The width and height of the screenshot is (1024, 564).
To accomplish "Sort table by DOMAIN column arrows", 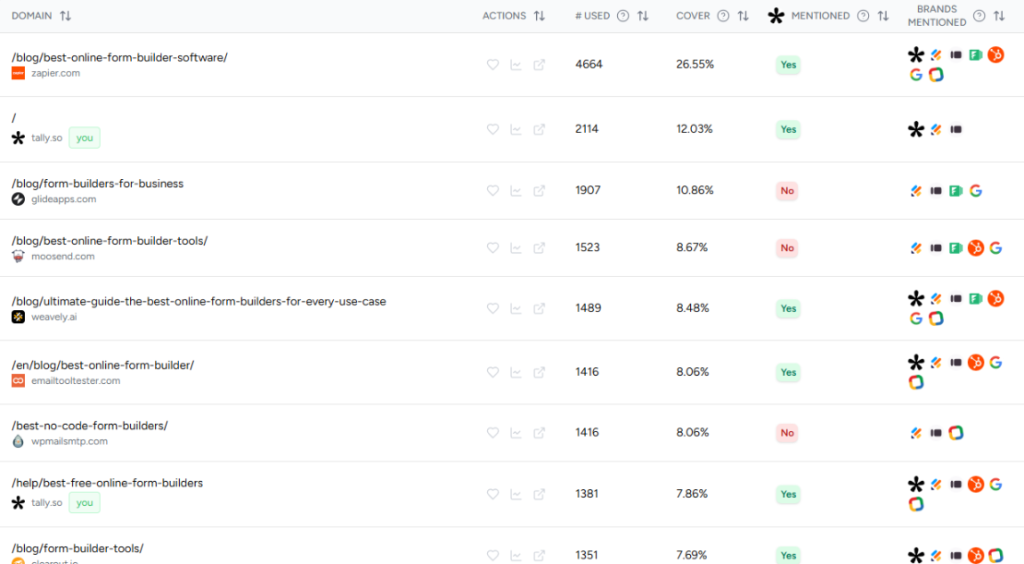I will pyautogui.click(x=66, y=16).
